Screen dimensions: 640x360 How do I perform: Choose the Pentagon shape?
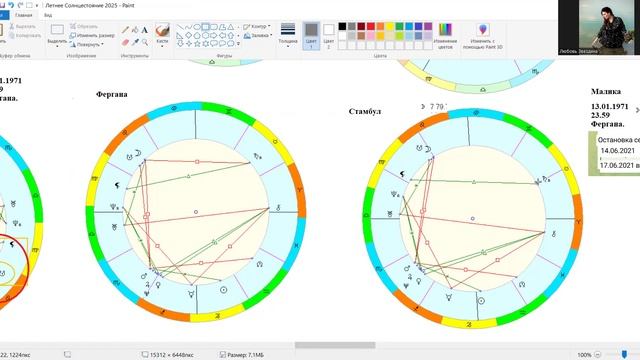pyautogui.click(x=197, y=36)
